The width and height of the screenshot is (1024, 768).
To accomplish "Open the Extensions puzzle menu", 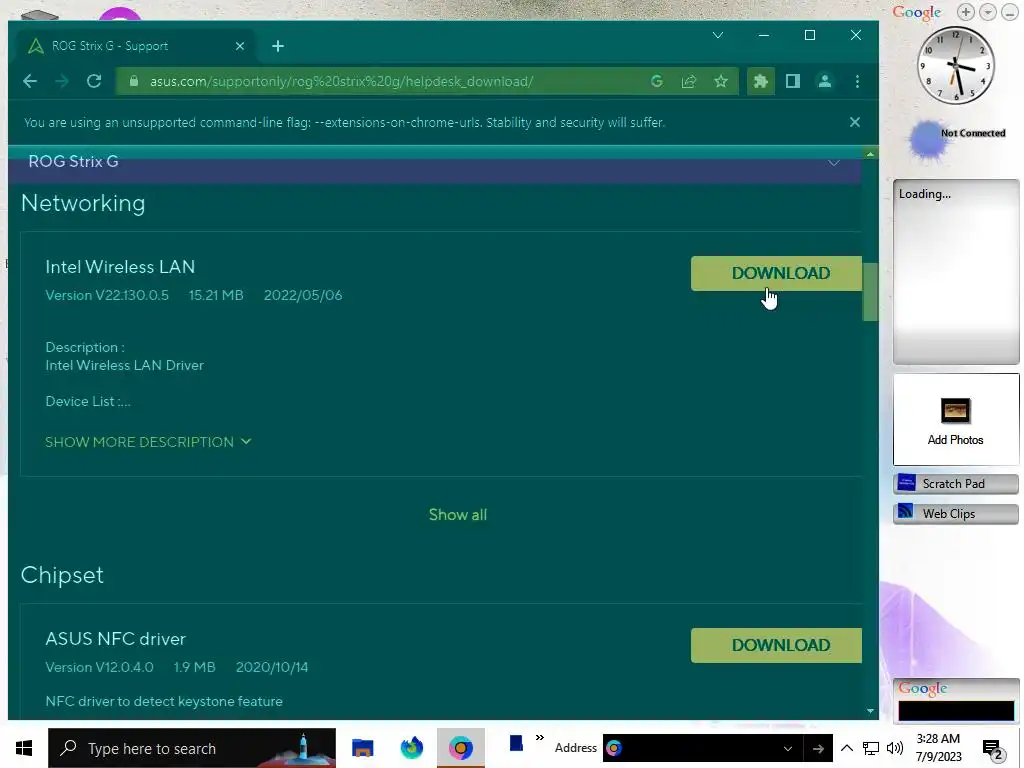I will click(x=761, y=81).
